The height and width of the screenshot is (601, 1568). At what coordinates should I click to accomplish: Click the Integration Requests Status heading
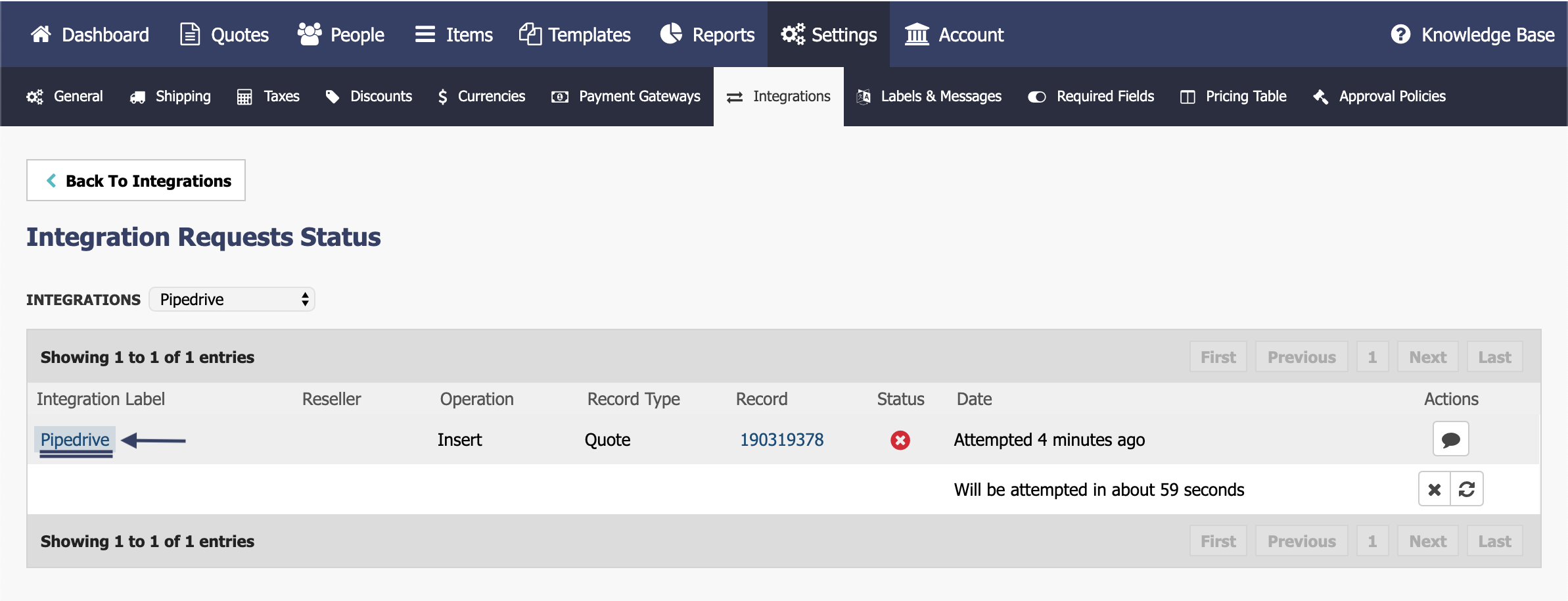point(204,237)
